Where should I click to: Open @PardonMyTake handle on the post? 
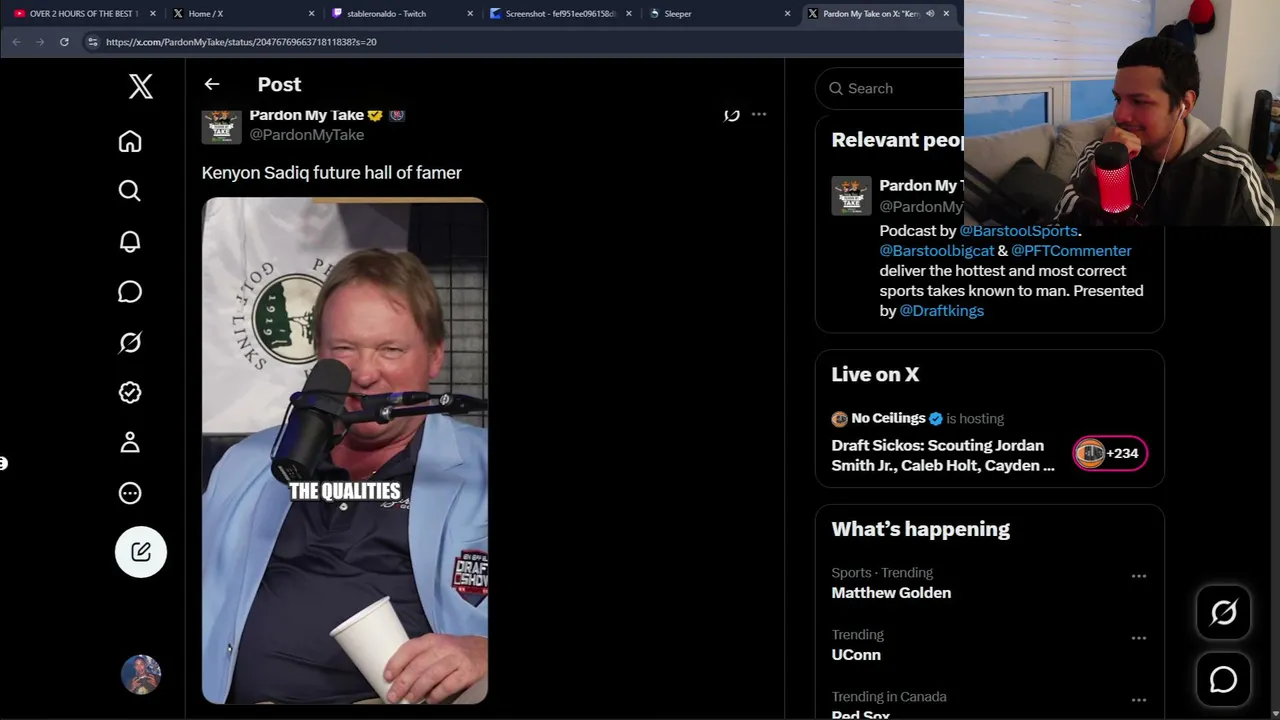point(307,135)
